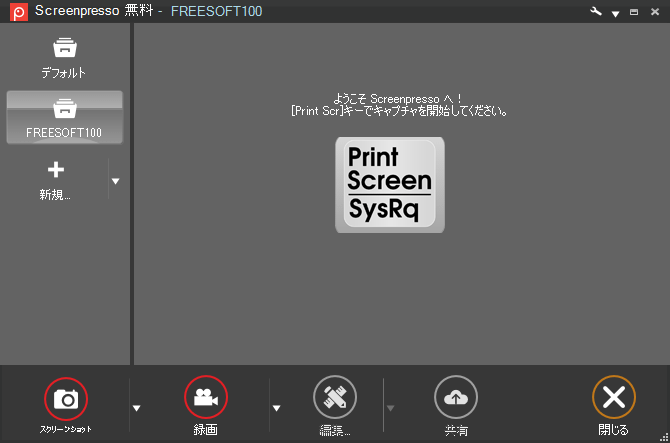Open the recording options dropdown arrow
This screenshot has width=670, height=443.
pyautogui.click(x=276, y=408)
